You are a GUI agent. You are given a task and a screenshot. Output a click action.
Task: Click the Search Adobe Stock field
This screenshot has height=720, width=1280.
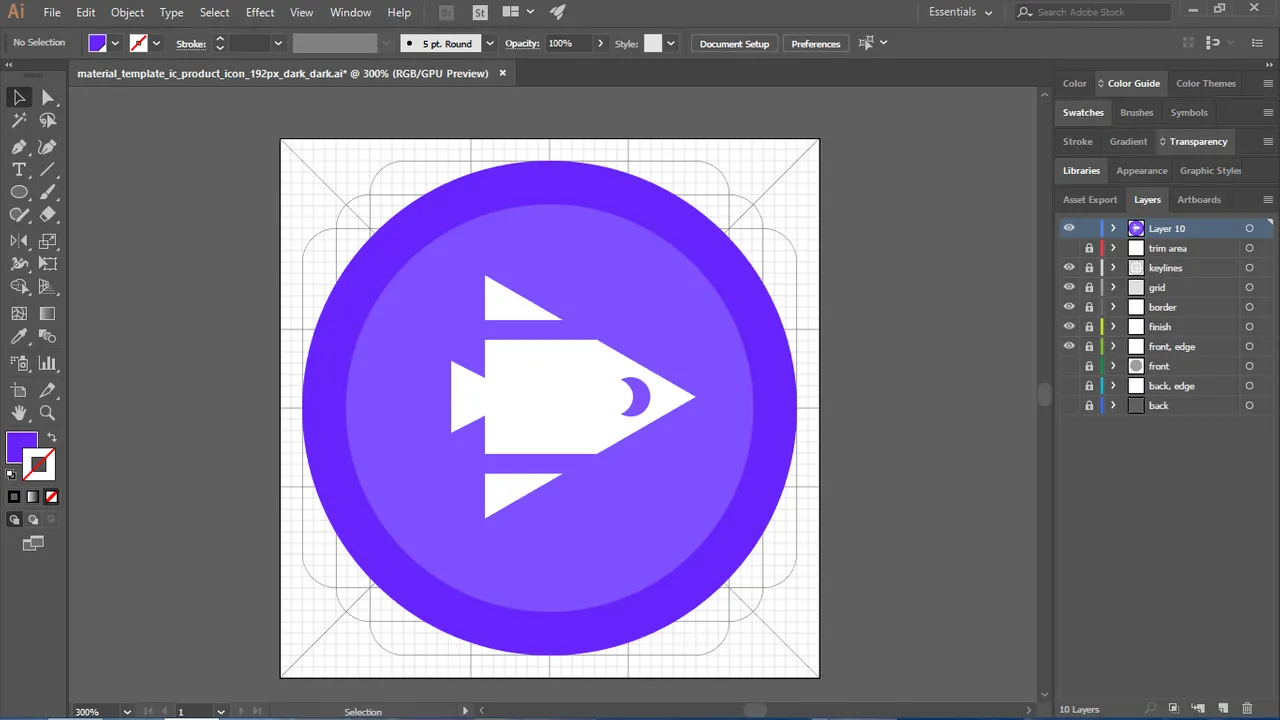[x=1092, y=12]
